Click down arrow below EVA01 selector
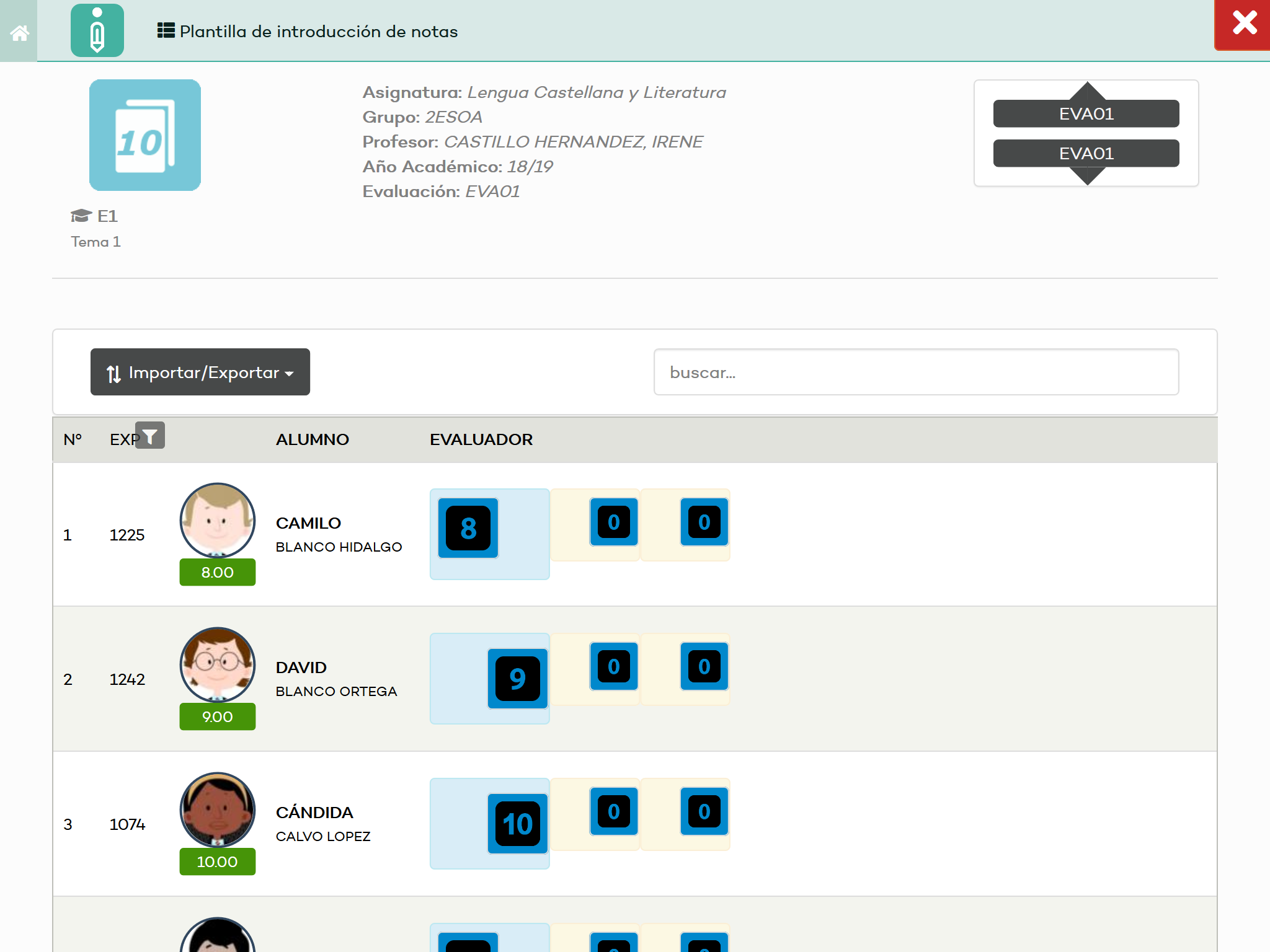The width and height of the screenshot is (1270, 952). click(1086, 177)
